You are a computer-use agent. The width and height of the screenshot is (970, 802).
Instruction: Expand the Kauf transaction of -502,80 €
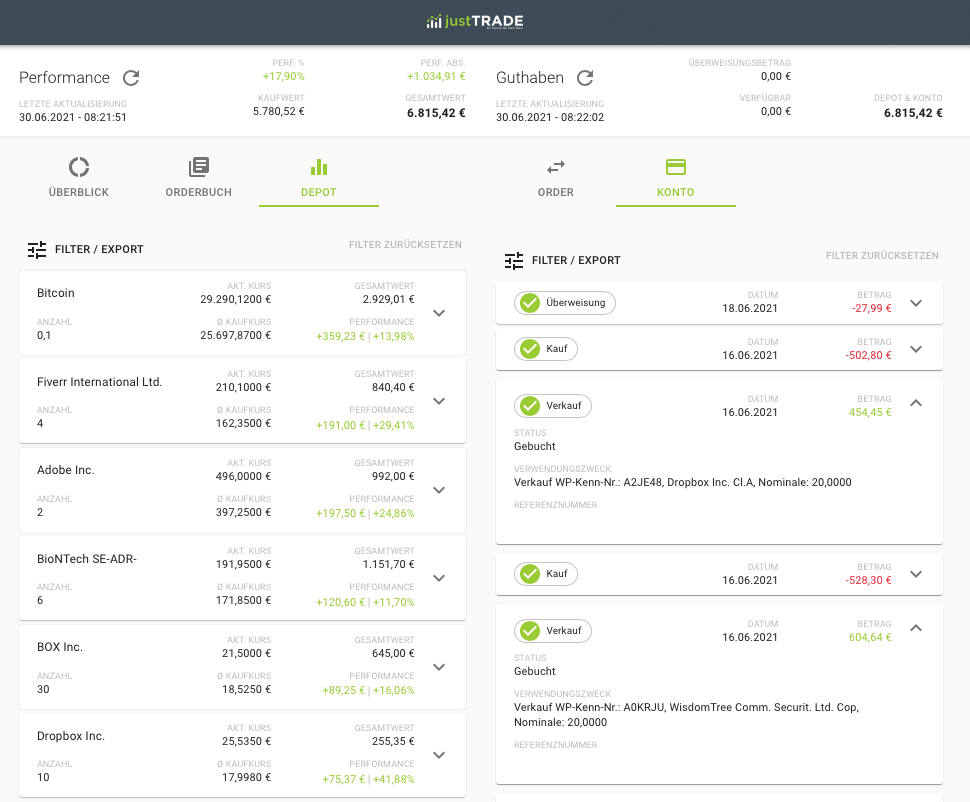916,349
